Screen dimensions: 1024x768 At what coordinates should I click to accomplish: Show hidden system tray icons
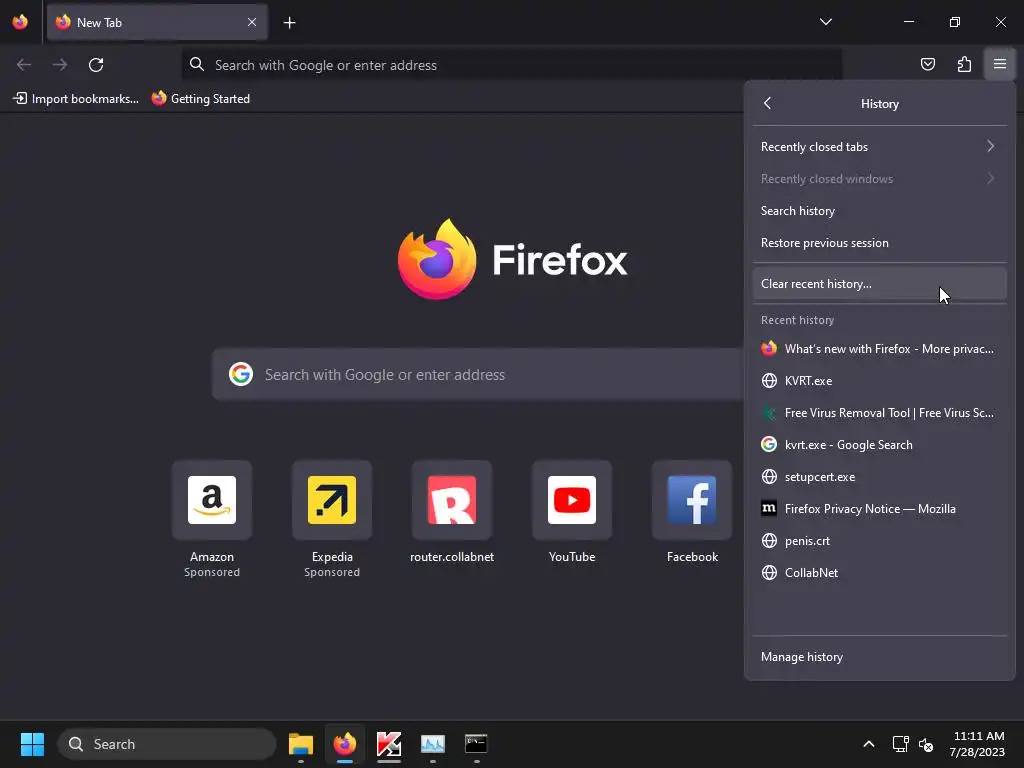tap(869, 744)
